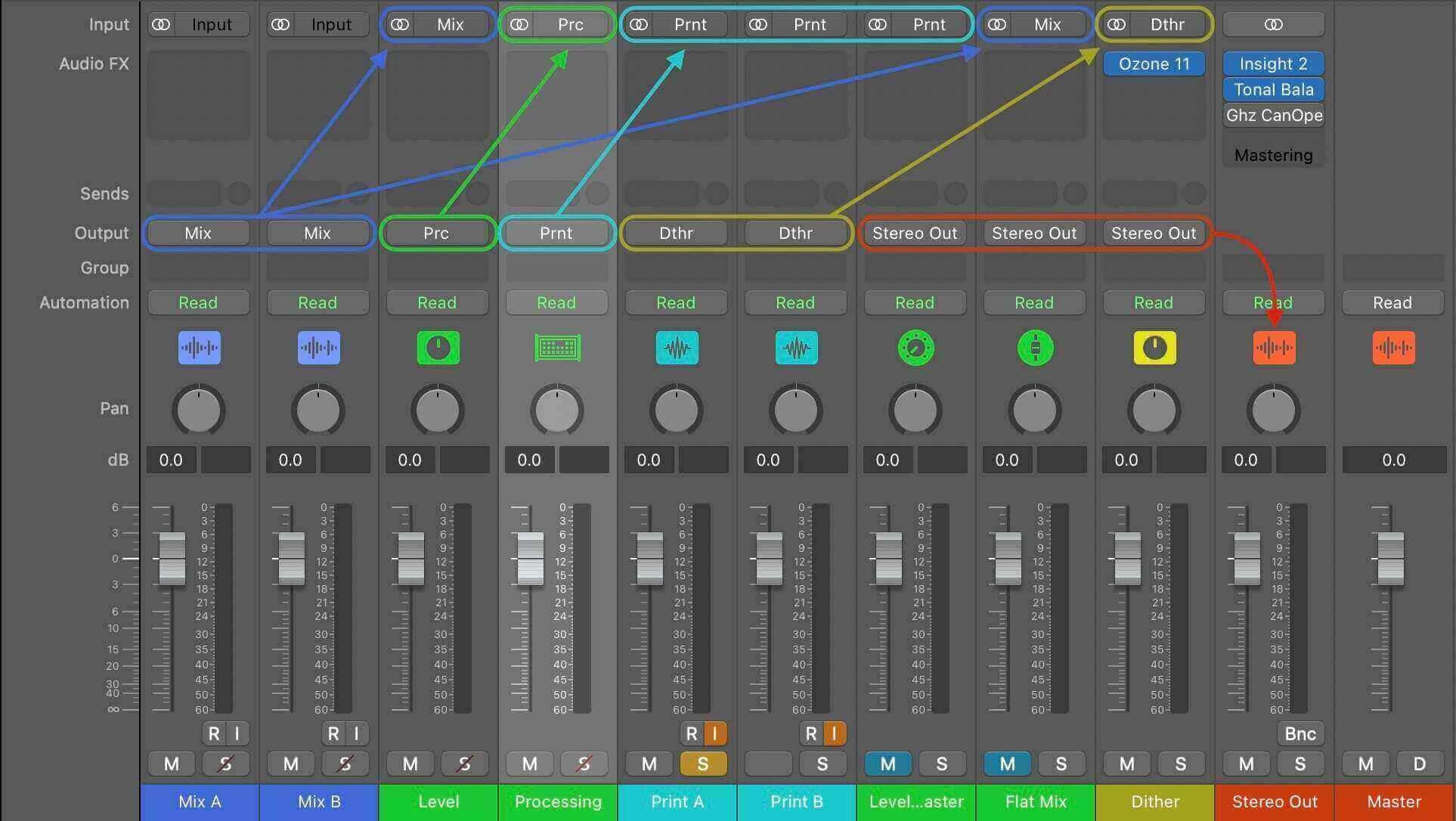This screenshot has width=1456, height=821.
Task: Click the Mix A dB value field
Action: 172,460
